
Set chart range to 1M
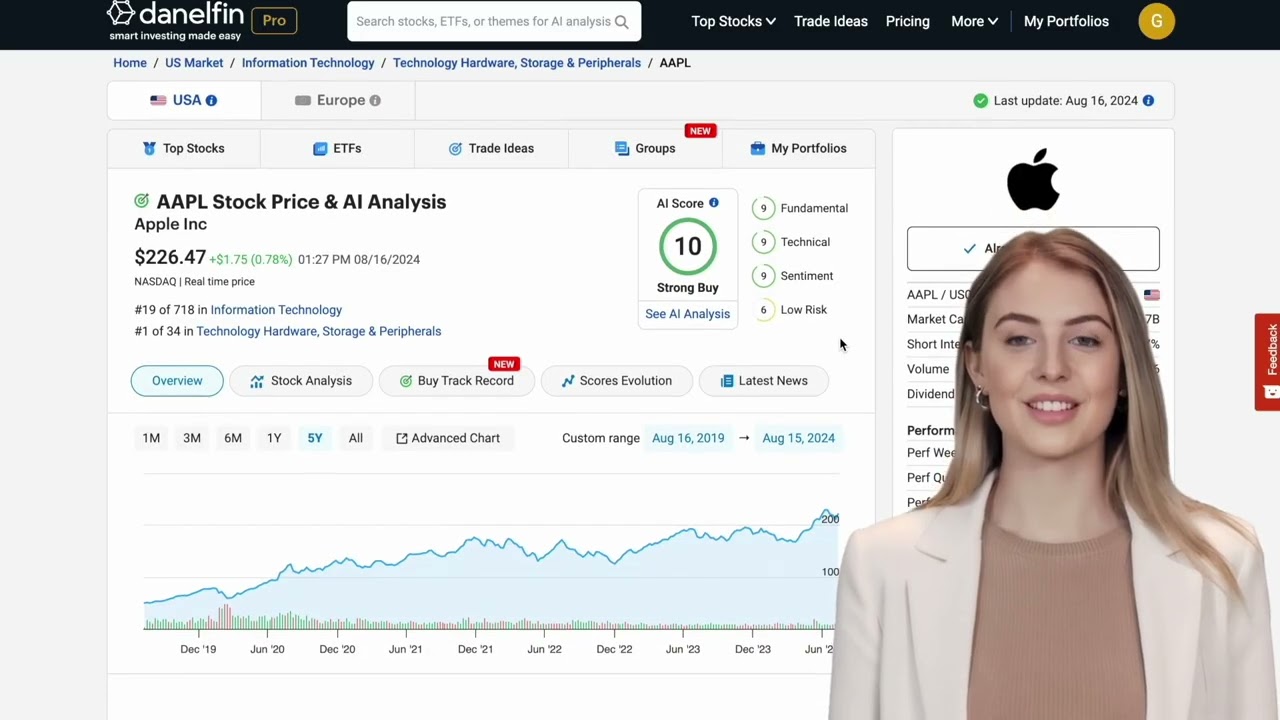[151, 438]
